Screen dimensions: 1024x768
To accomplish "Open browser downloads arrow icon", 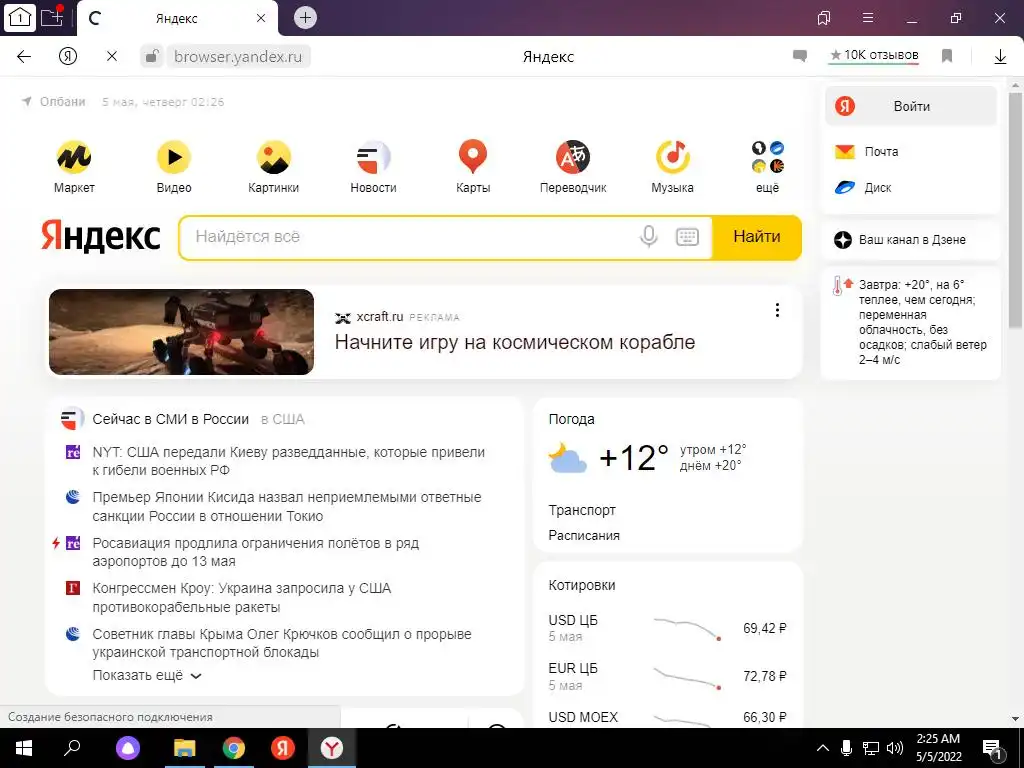I will [x=1000, y=57].
